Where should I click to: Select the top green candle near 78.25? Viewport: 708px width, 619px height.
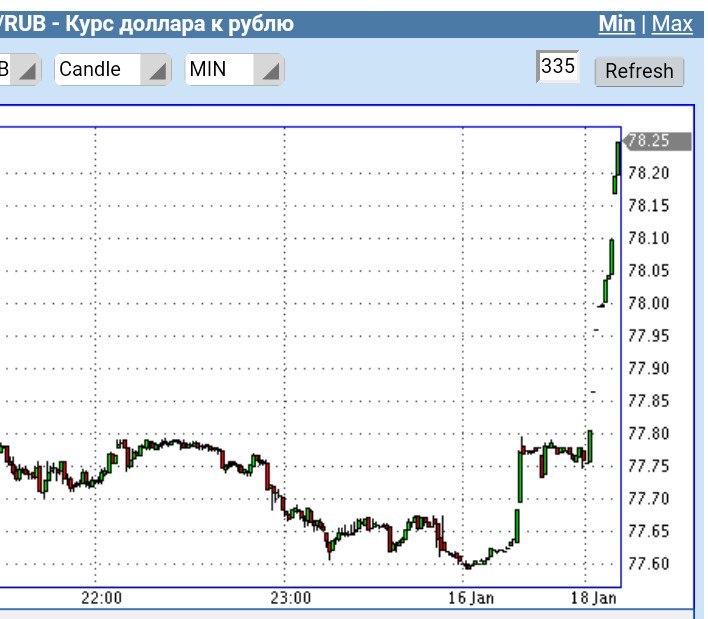[x=618, y=158]
